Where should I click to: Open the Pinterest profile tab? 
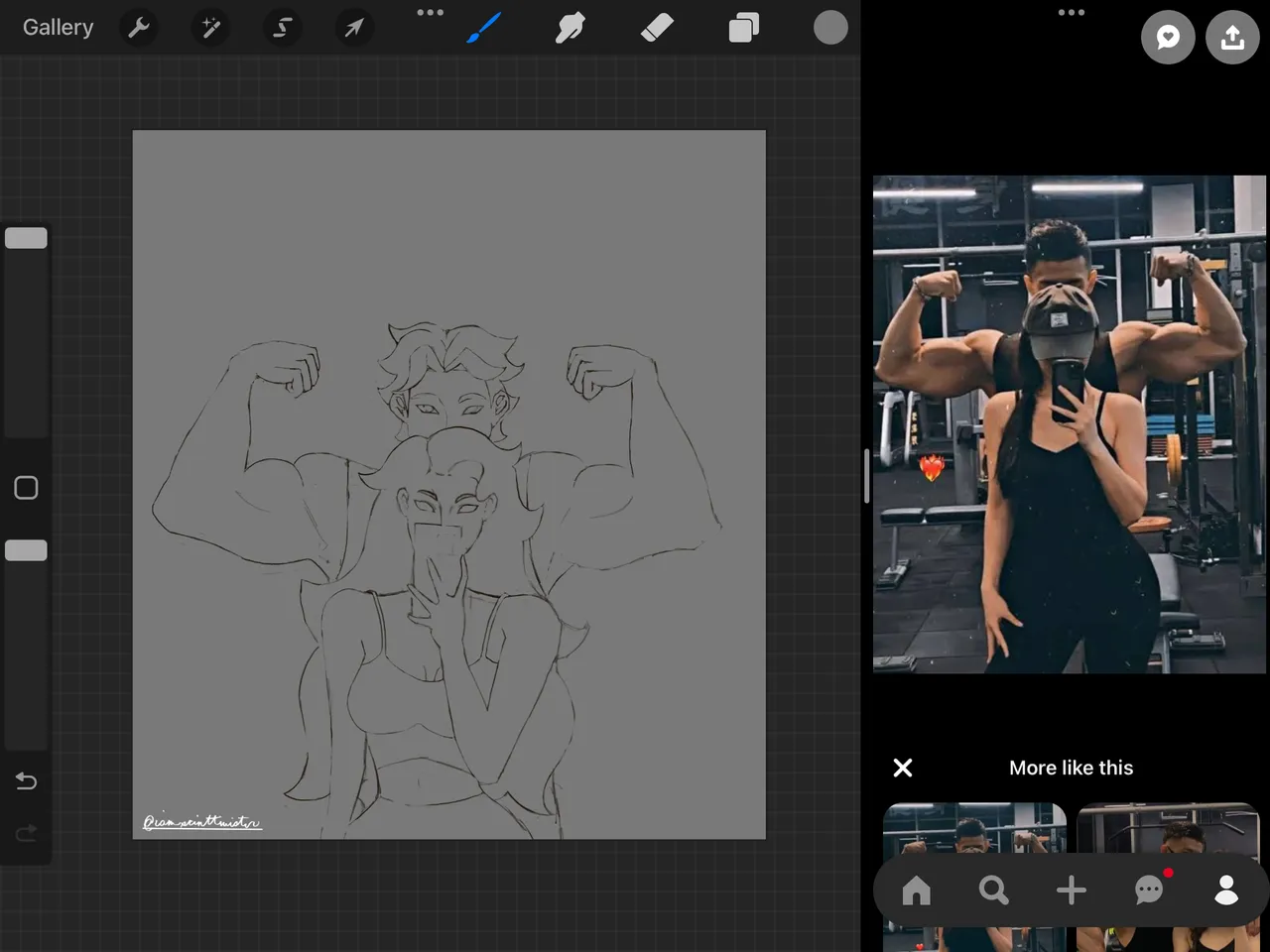pos(1226,891)
